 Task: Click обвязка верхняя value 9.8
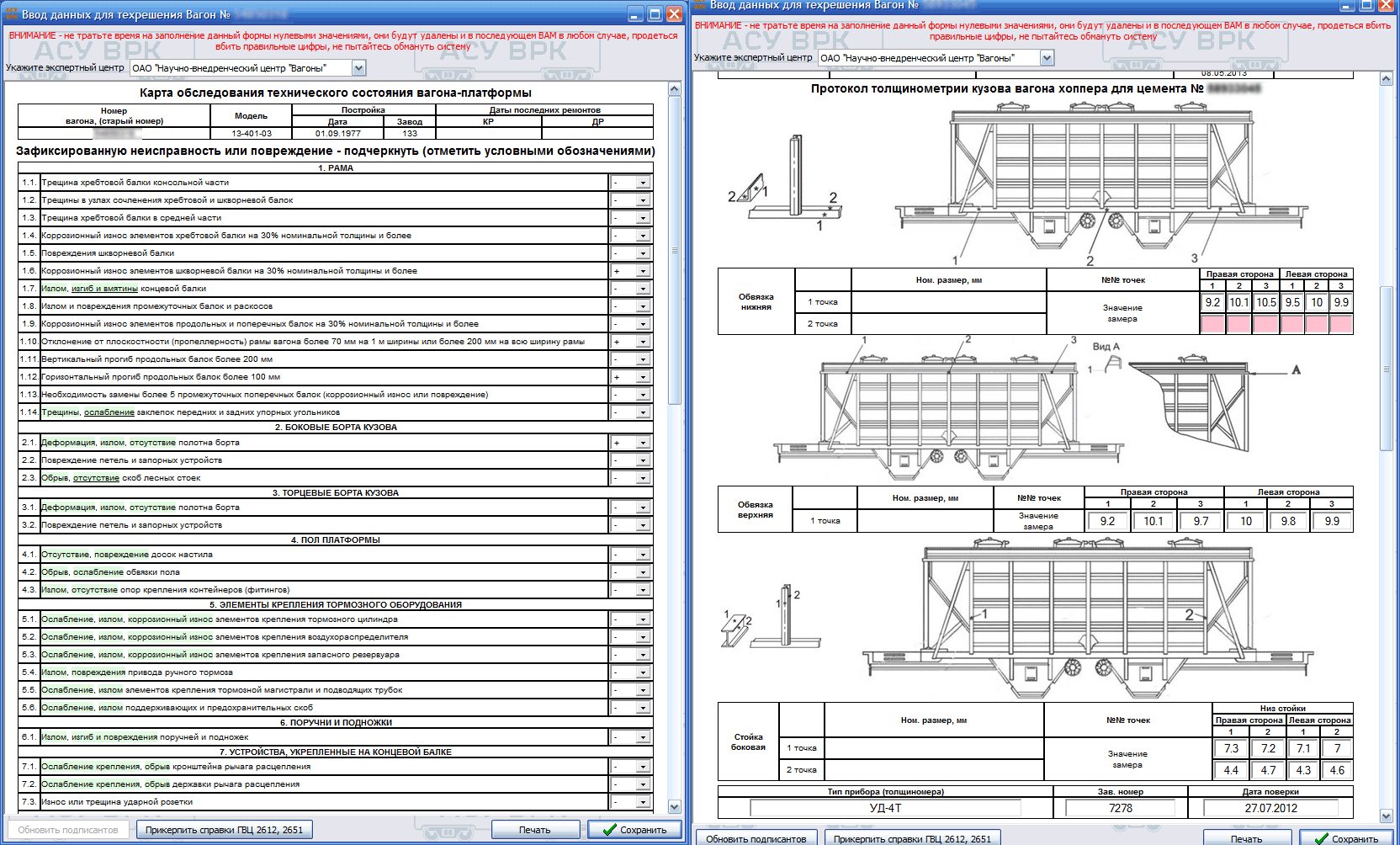1288,521
